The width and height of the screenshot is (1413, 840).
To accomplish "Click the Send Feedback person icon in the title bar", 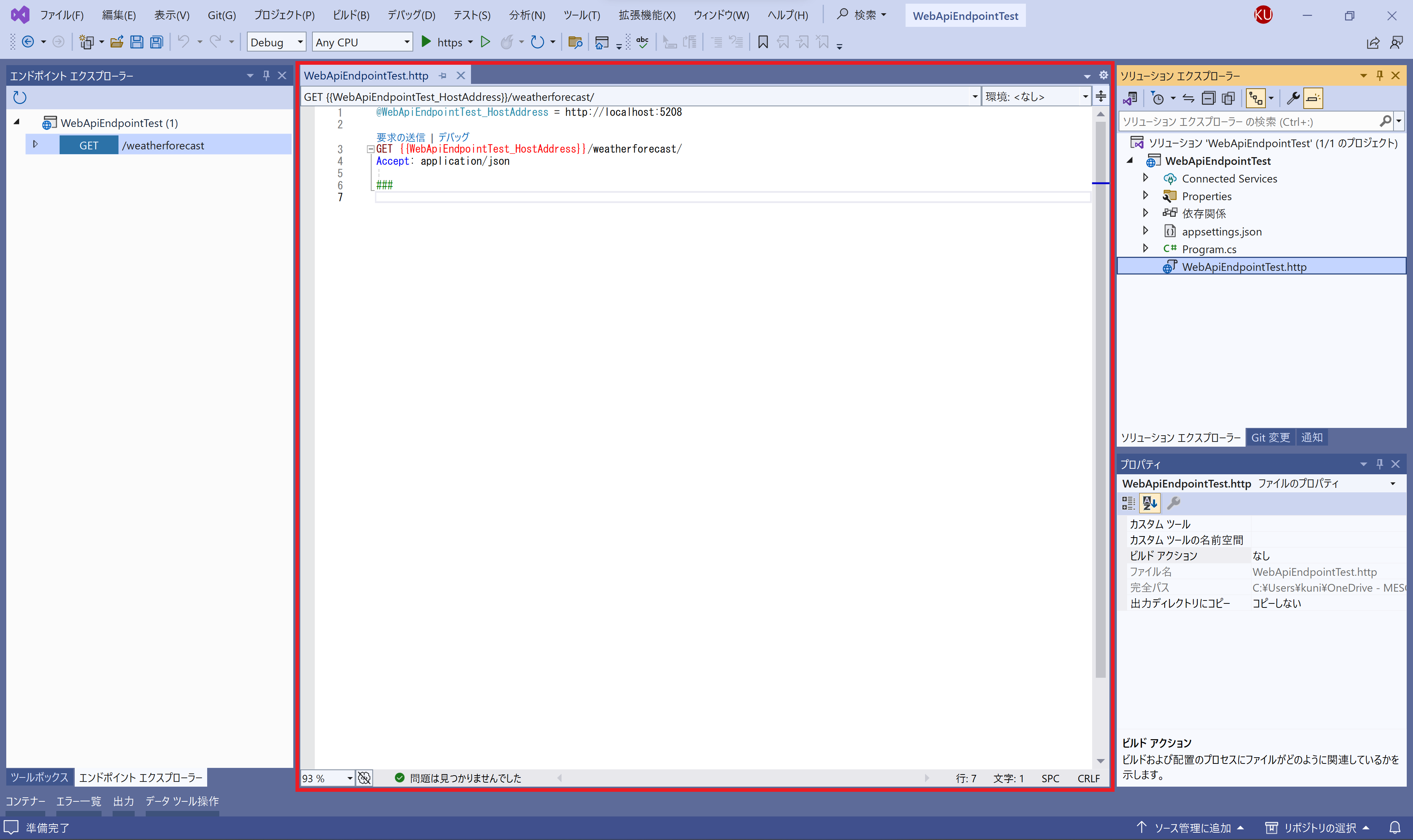I will [x=1396, y=42].
